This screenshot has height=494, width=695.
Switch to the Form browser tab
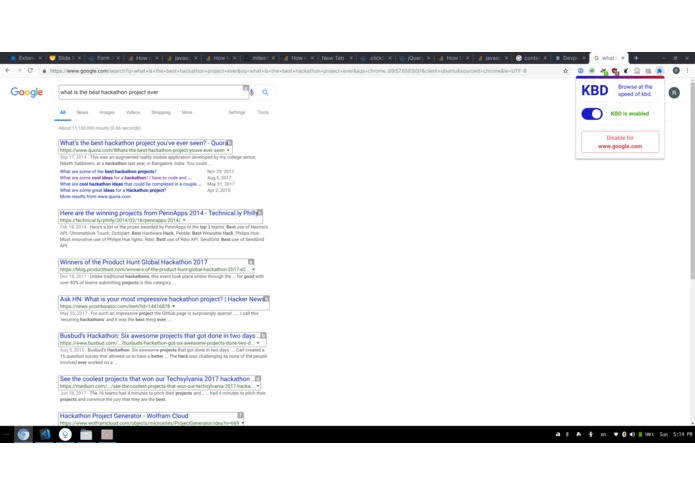[x=103, y=58]
